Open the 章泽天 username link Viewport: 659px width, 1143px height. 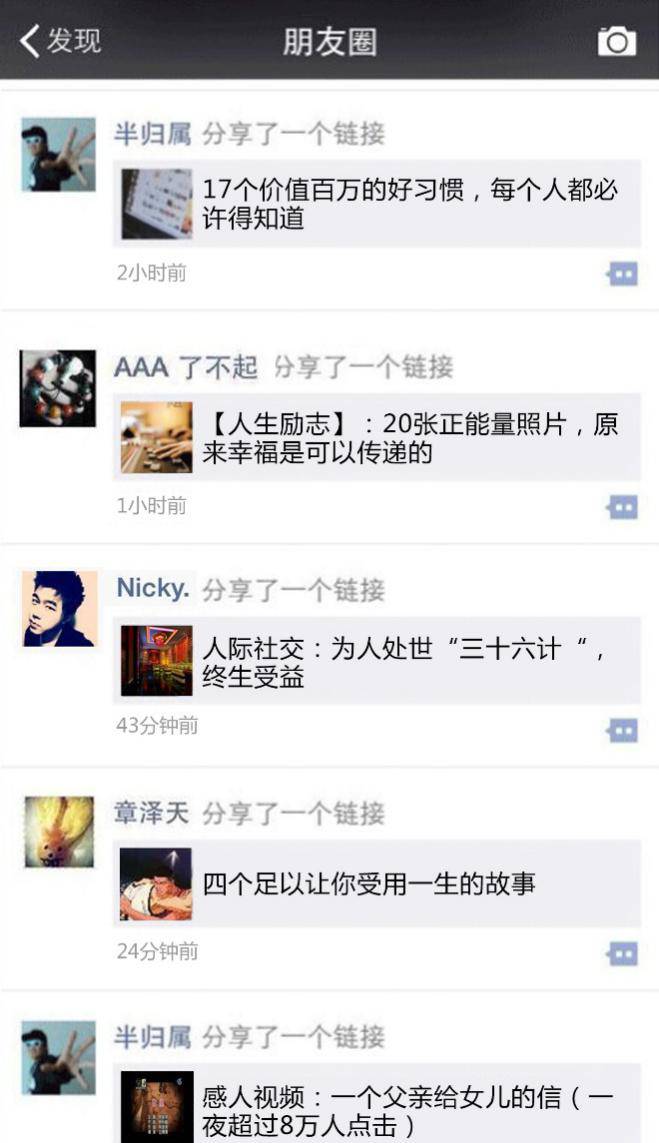coord(152,813)
